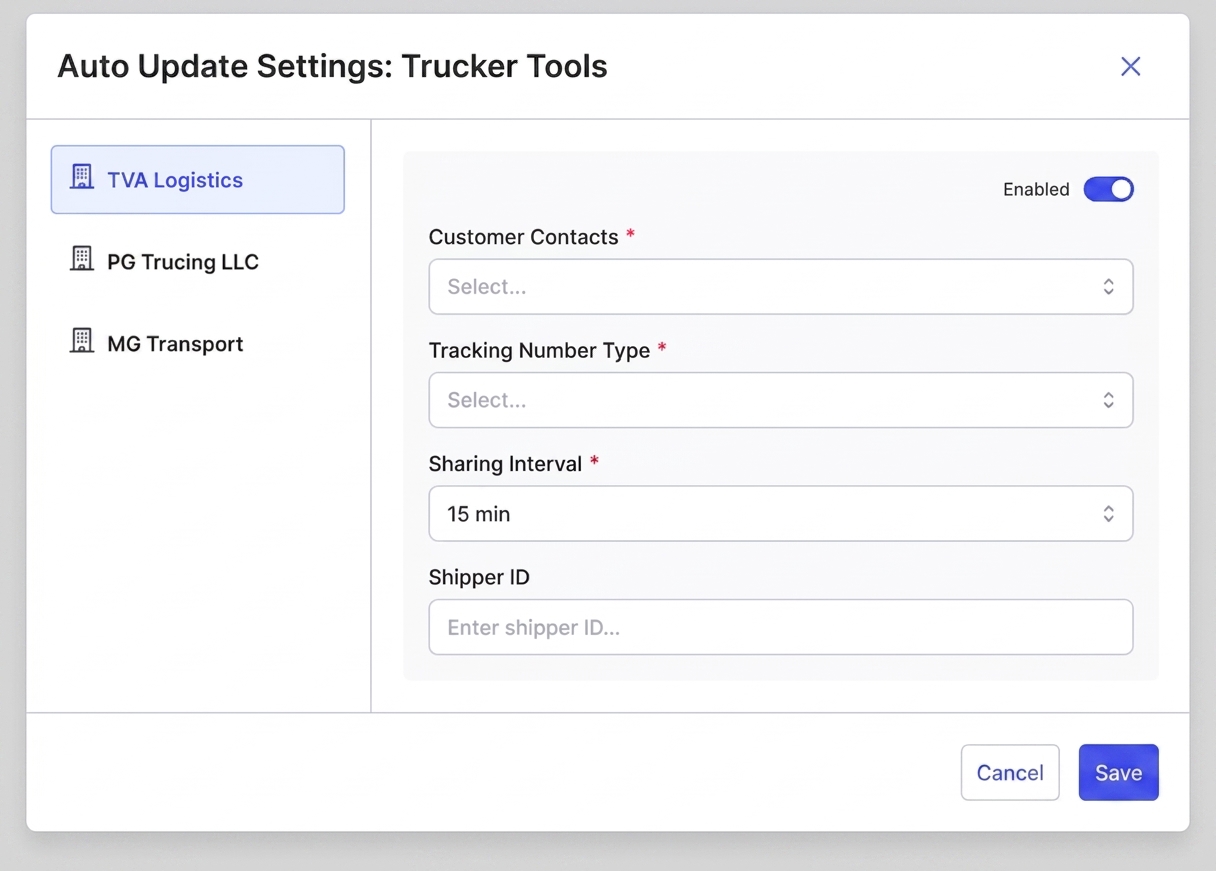
Task: Save the auto update settings
Action: pyautogui.click(x=1118, y=772)
